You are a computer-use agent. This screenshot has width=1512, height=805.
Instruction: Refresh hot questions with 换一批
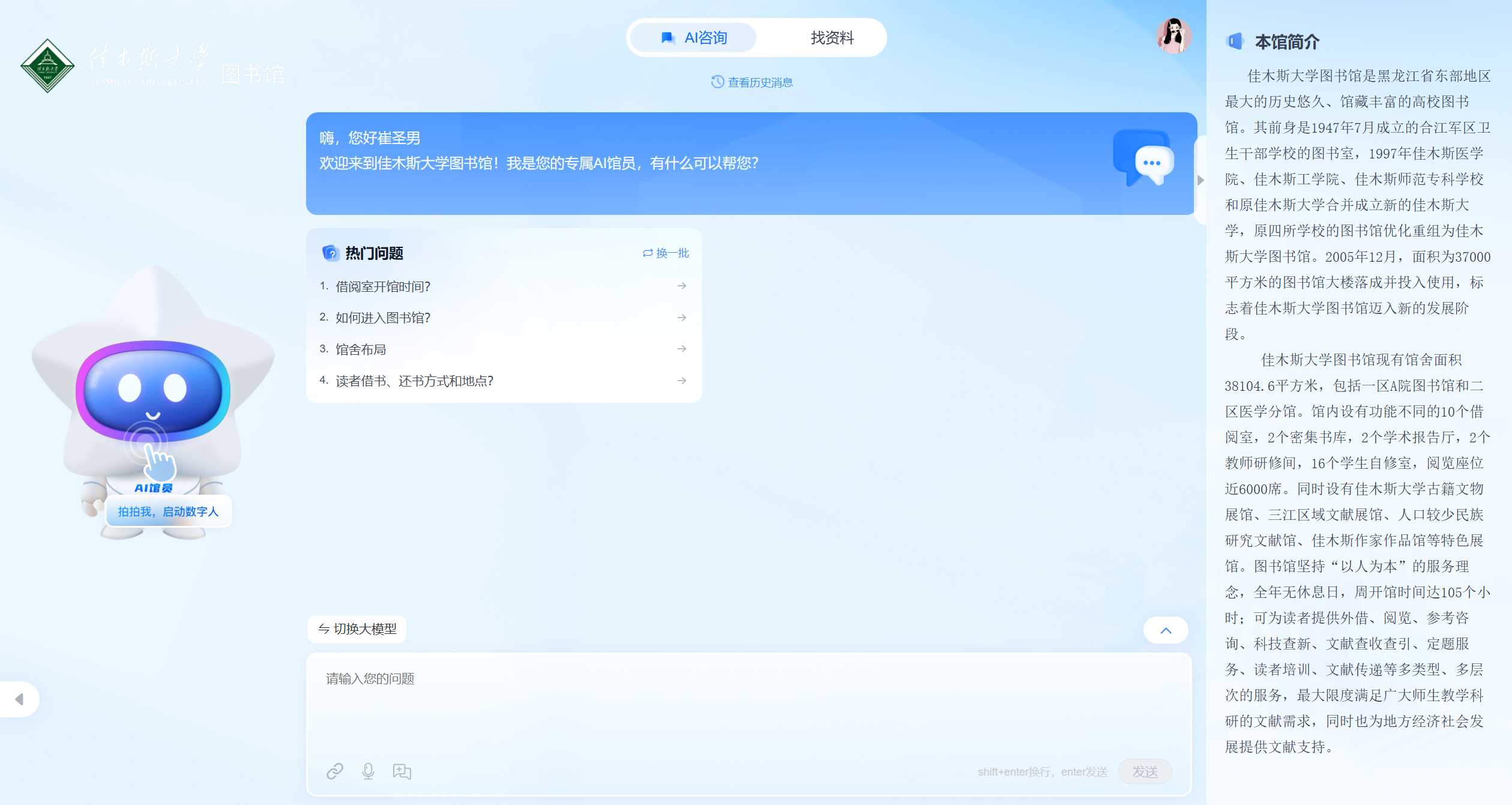click(666, 253)
